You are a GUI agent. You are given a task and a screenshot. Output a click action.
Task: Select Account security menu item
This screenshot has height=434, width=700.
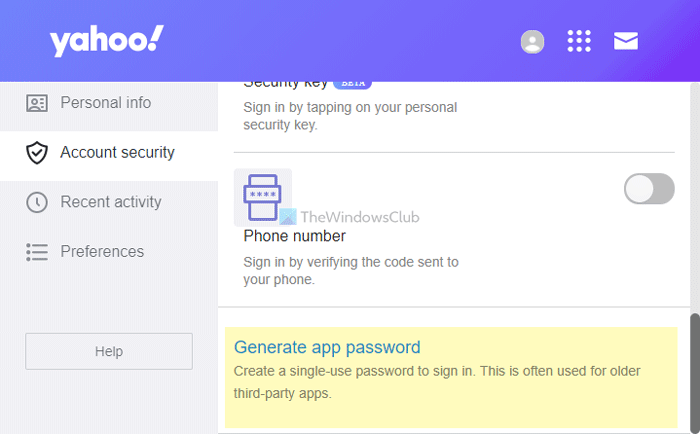pos(117,153)
